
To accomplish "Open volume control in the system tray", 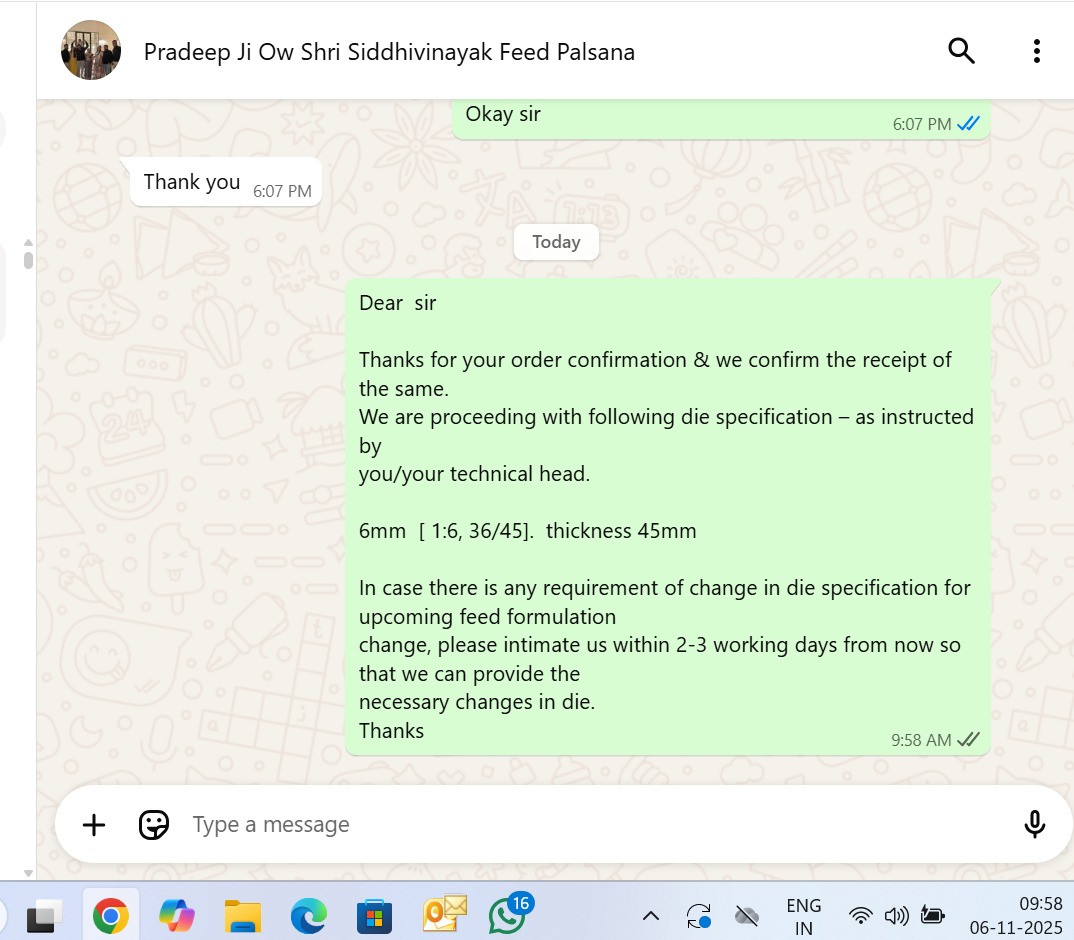I will pos(896,915).
